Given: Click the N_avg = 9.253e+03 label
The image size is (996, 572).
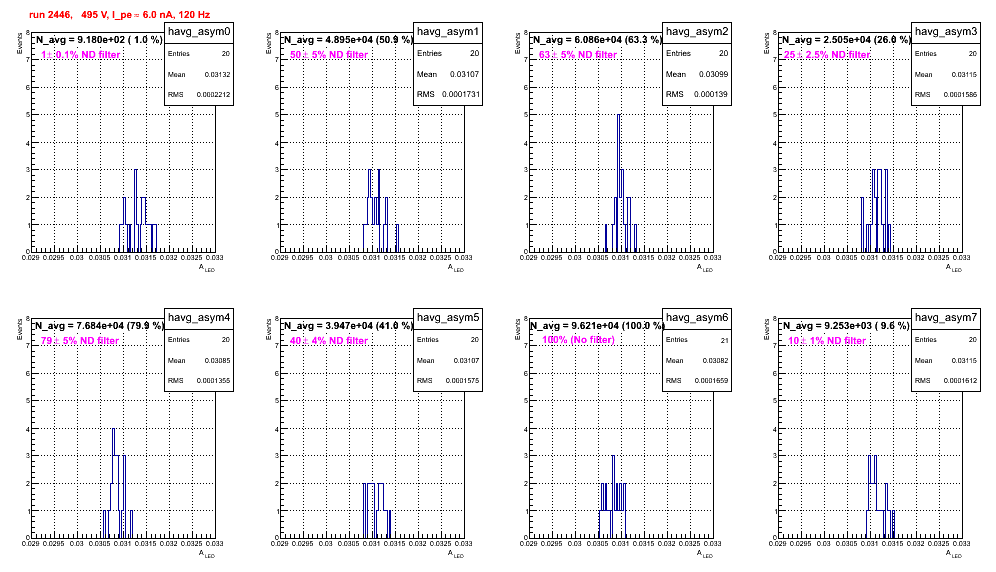Looking at the screenshot, I should tap(845, 325).
